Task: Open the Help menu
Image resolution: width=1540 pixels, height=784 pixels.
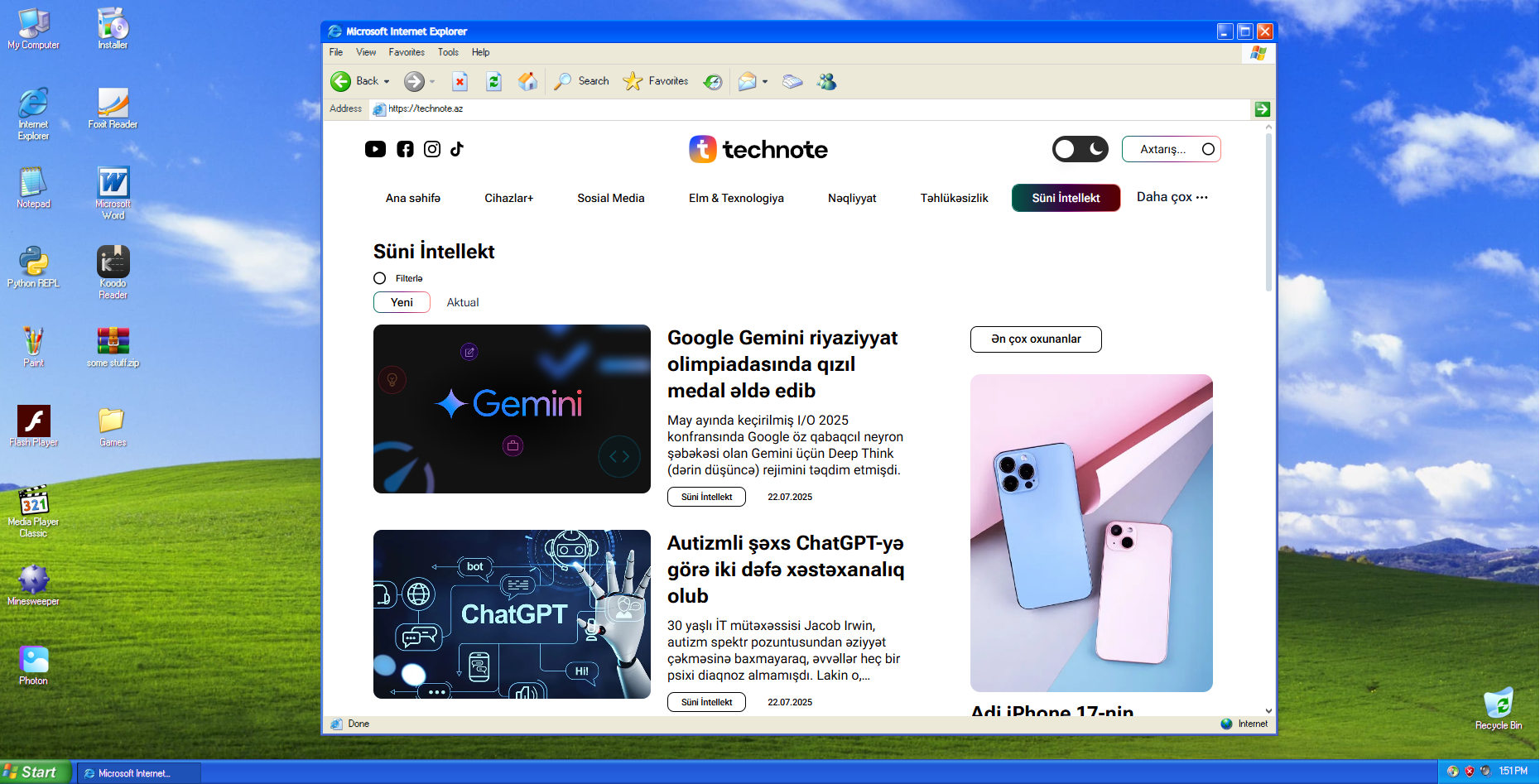Action: 480,52
